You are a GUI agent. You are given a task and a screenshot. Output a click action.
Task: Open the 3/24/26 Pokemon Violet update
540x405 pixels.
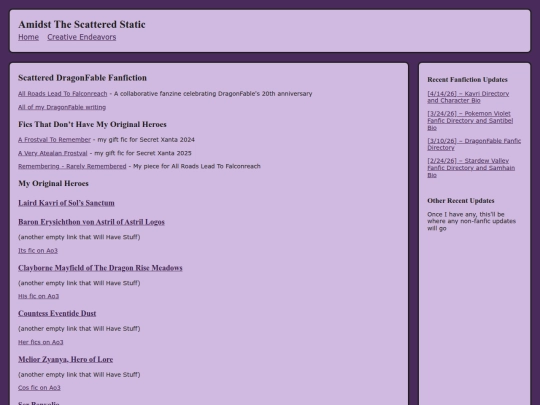click(470, 121)
